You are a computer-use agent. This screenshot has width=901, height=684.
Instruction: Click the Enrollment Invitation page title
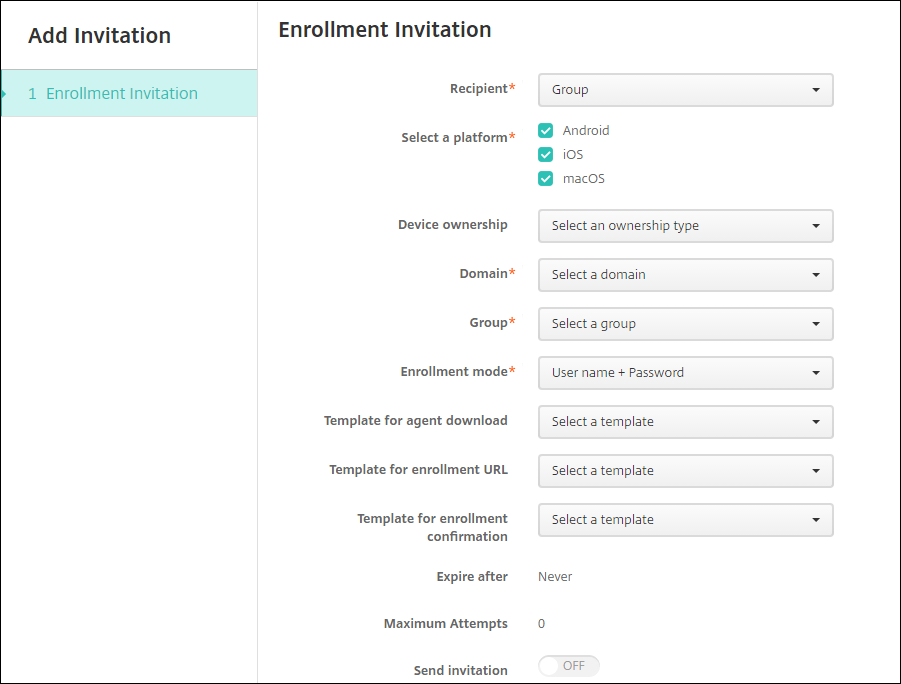[384, 30]
